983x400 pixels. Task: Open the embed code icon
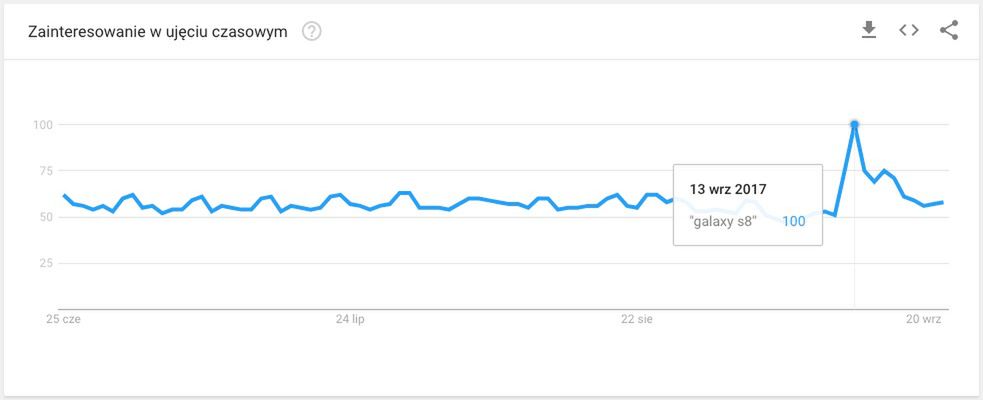click(909, 31)
